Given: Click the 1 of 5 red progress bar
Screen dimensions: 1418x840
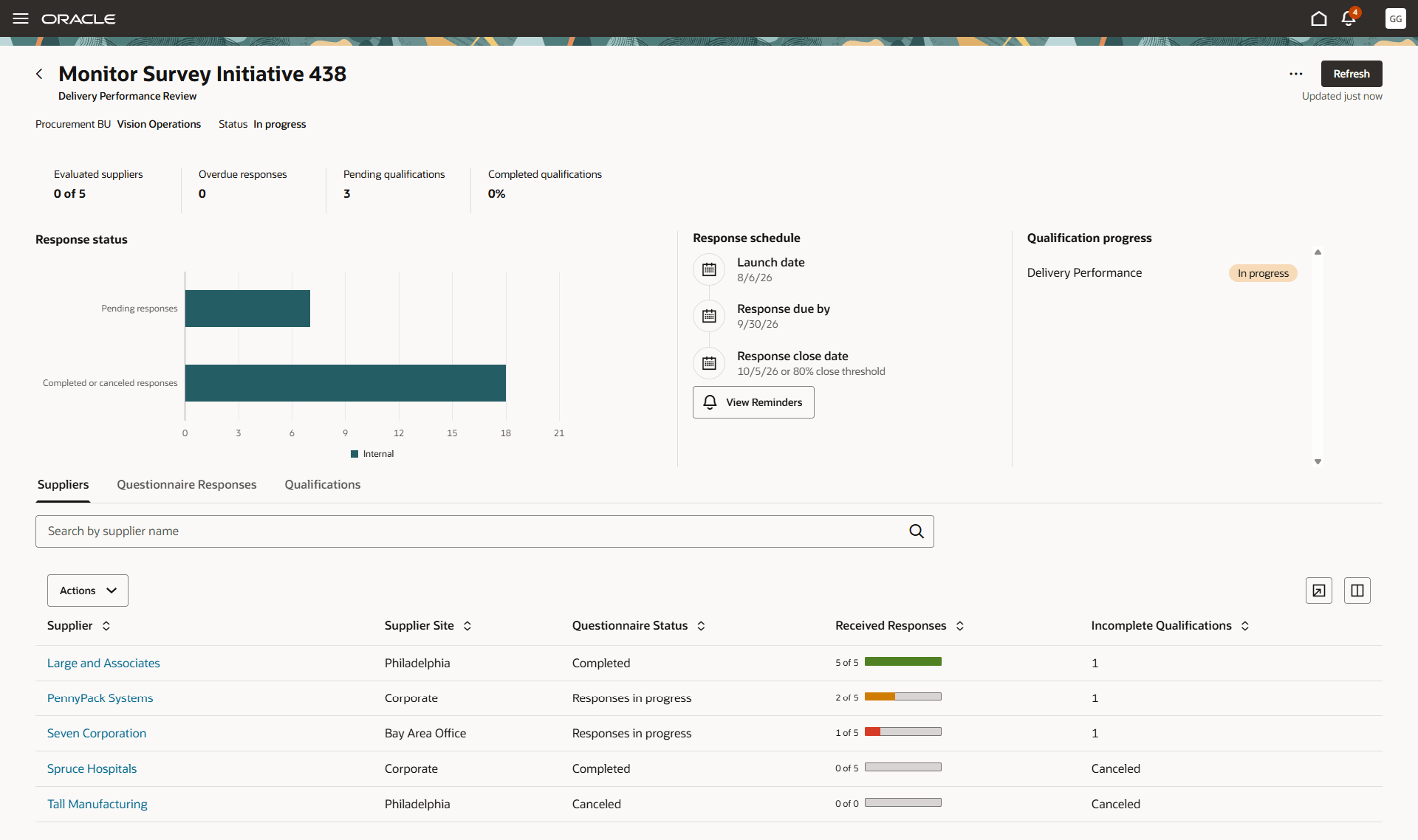Looking at the screenshot, I should tap(903, 732).
